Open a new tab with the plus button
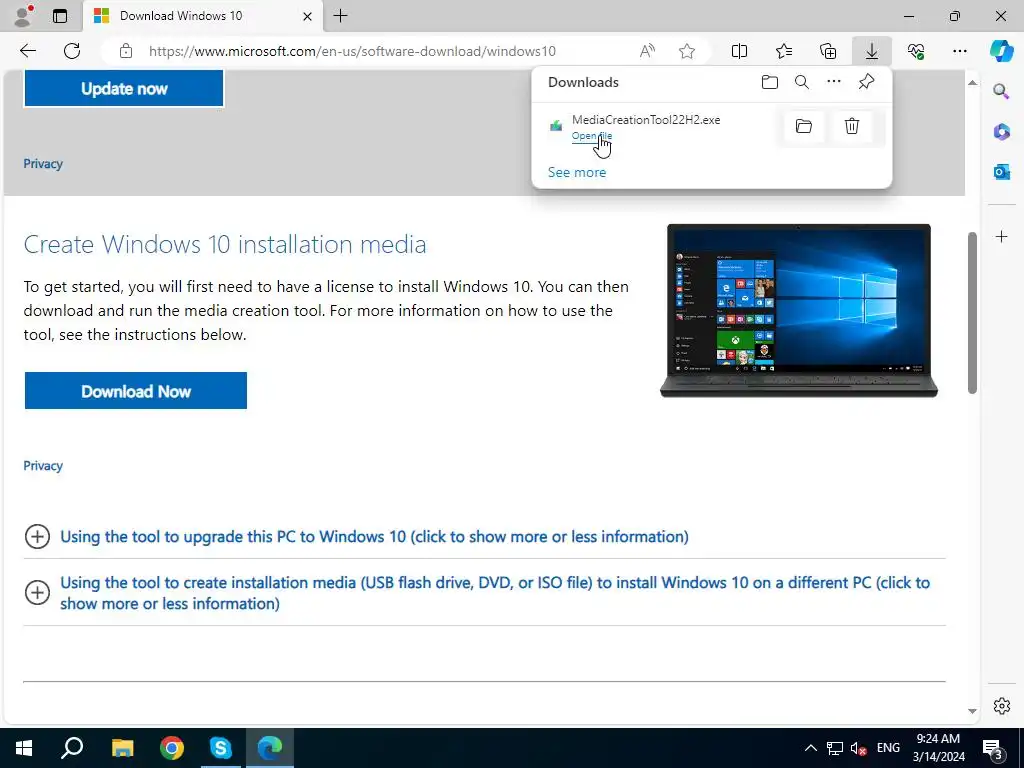This screenshot has width=1024, height=768. [x=340, y=16]
